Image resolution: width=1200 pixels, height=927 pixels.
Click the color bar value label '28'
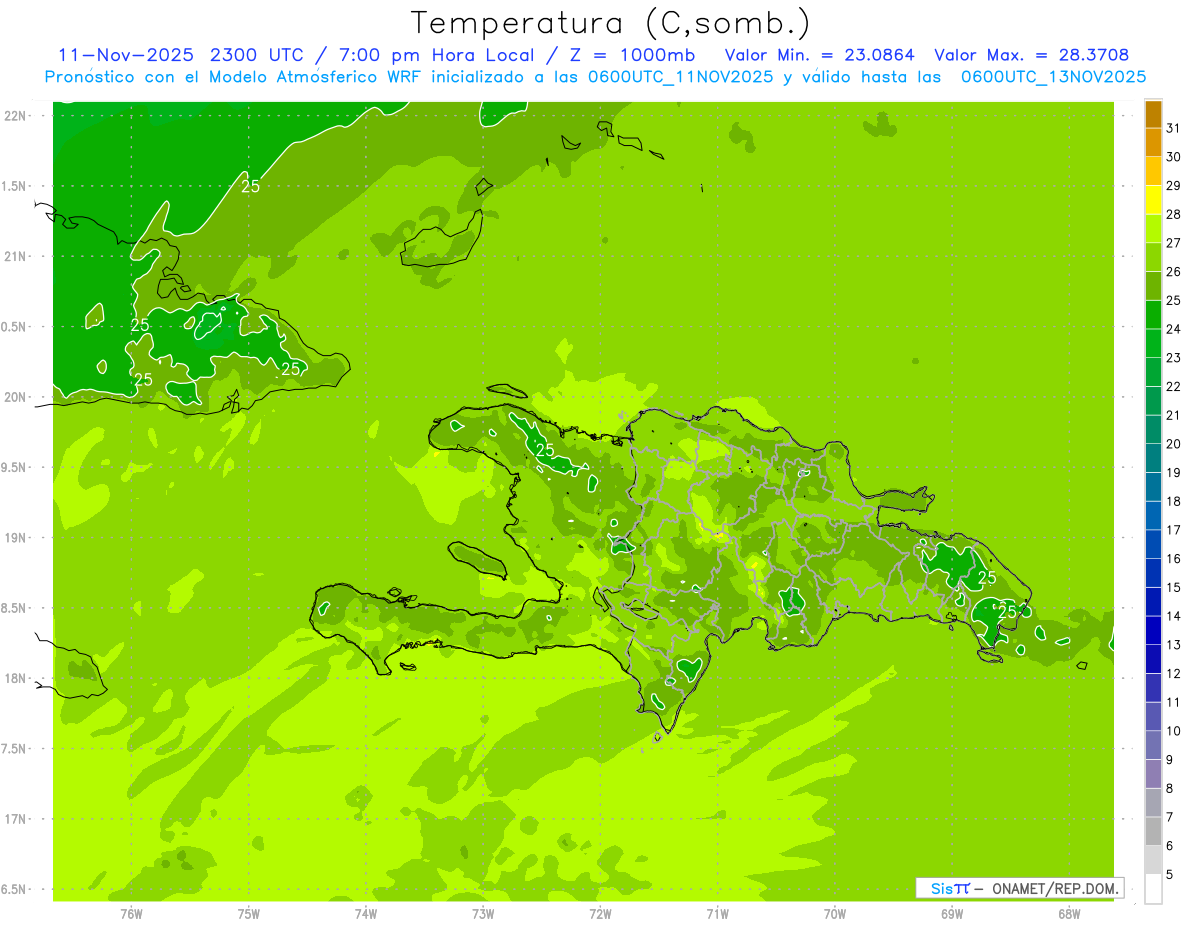[x=1174, y=214]
